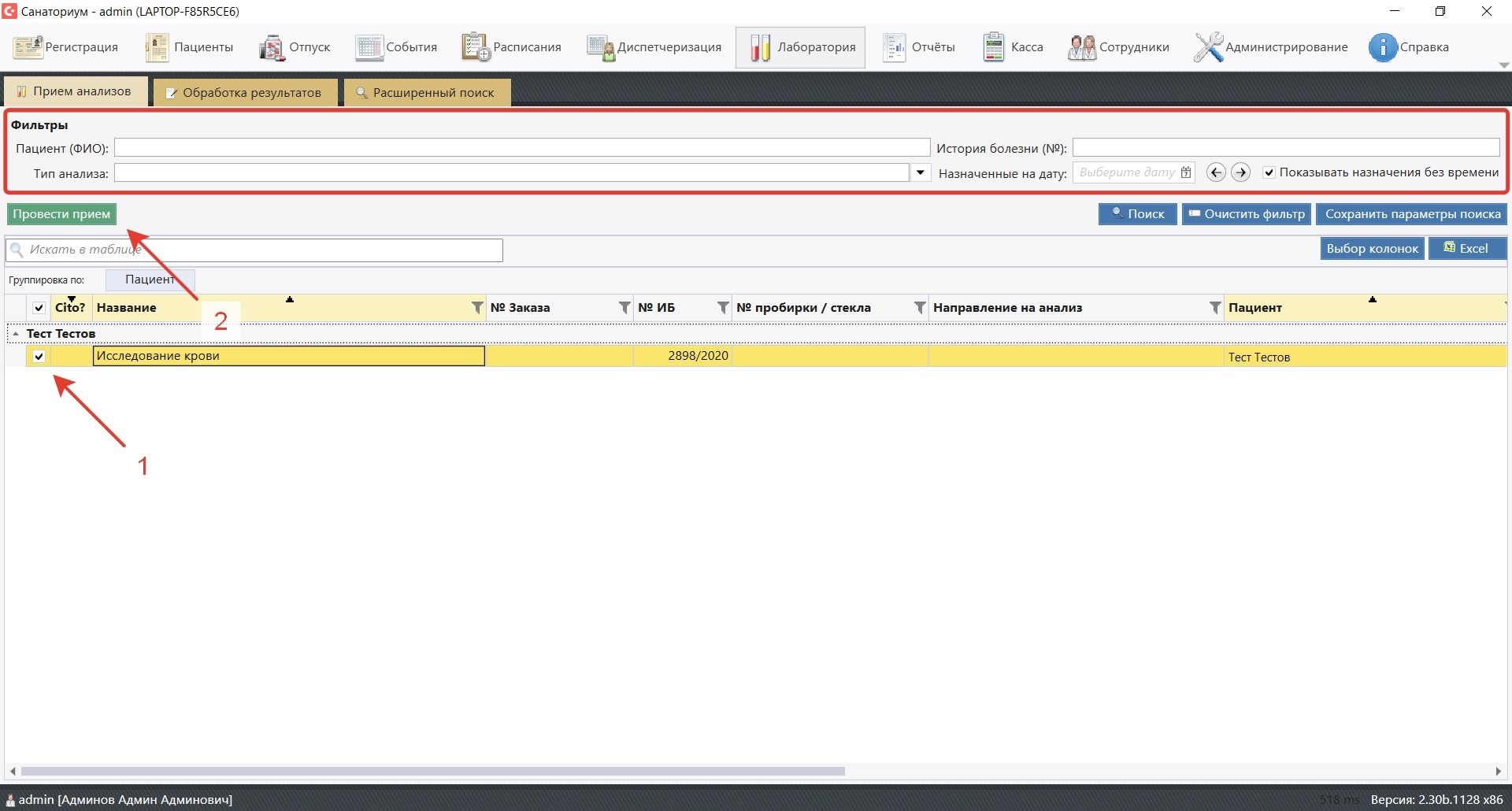Switch to Обработка результатов tab
Viewport: 1512px width, 811px height.
pos(244,92)
